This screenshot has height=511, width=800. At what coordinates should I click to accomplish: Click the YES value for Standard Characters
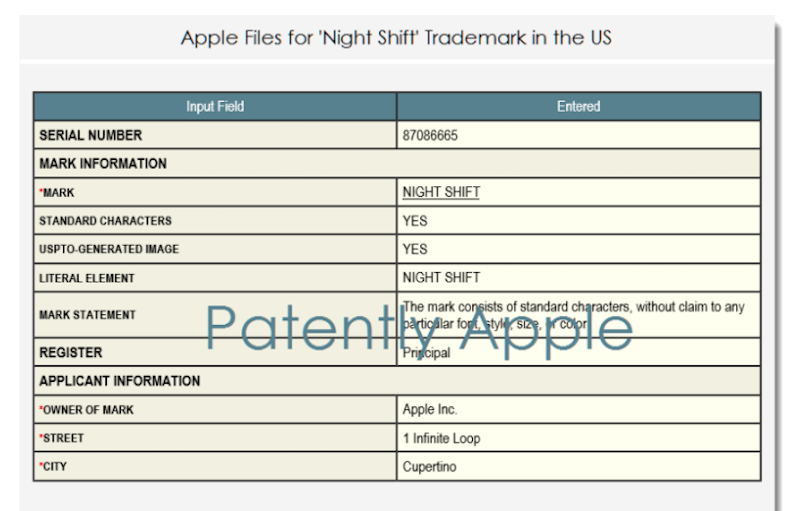tap(415, 218)
